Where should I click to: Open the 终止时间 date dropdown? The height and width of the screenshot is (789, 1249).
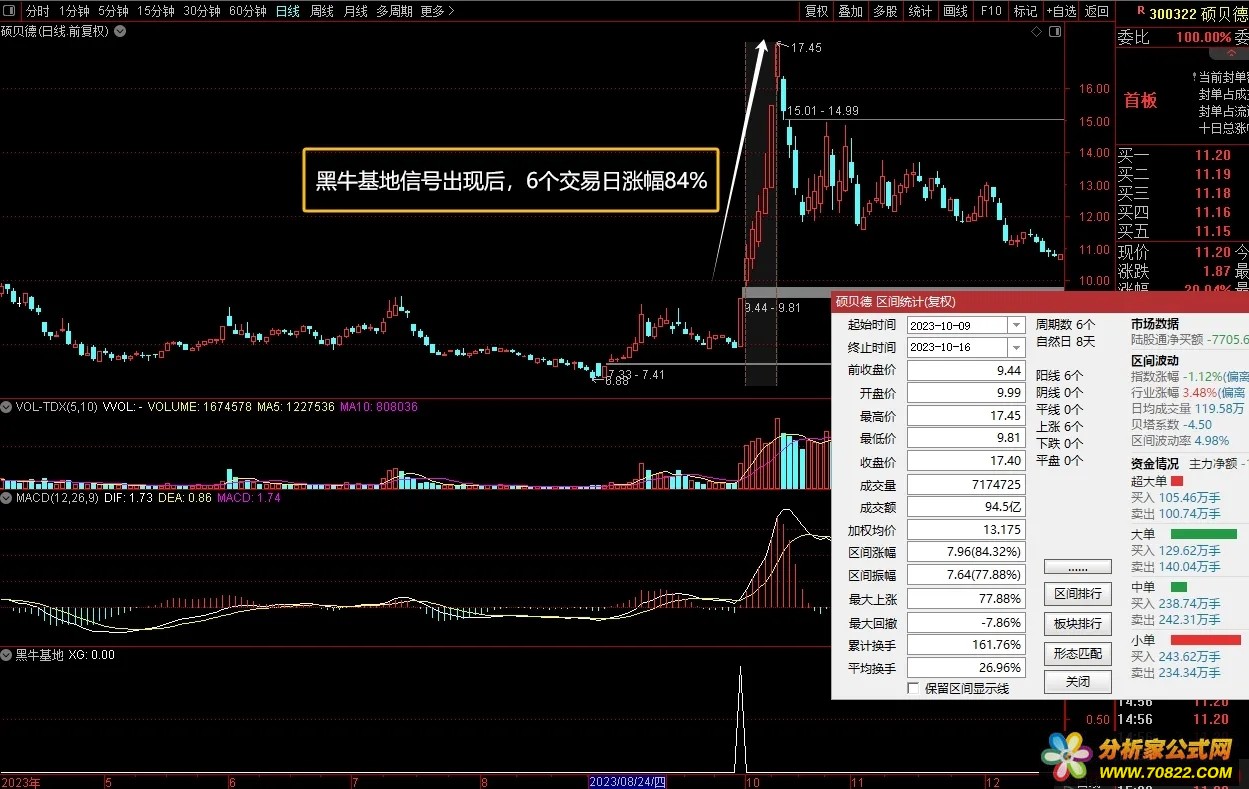coord(1017,347)
